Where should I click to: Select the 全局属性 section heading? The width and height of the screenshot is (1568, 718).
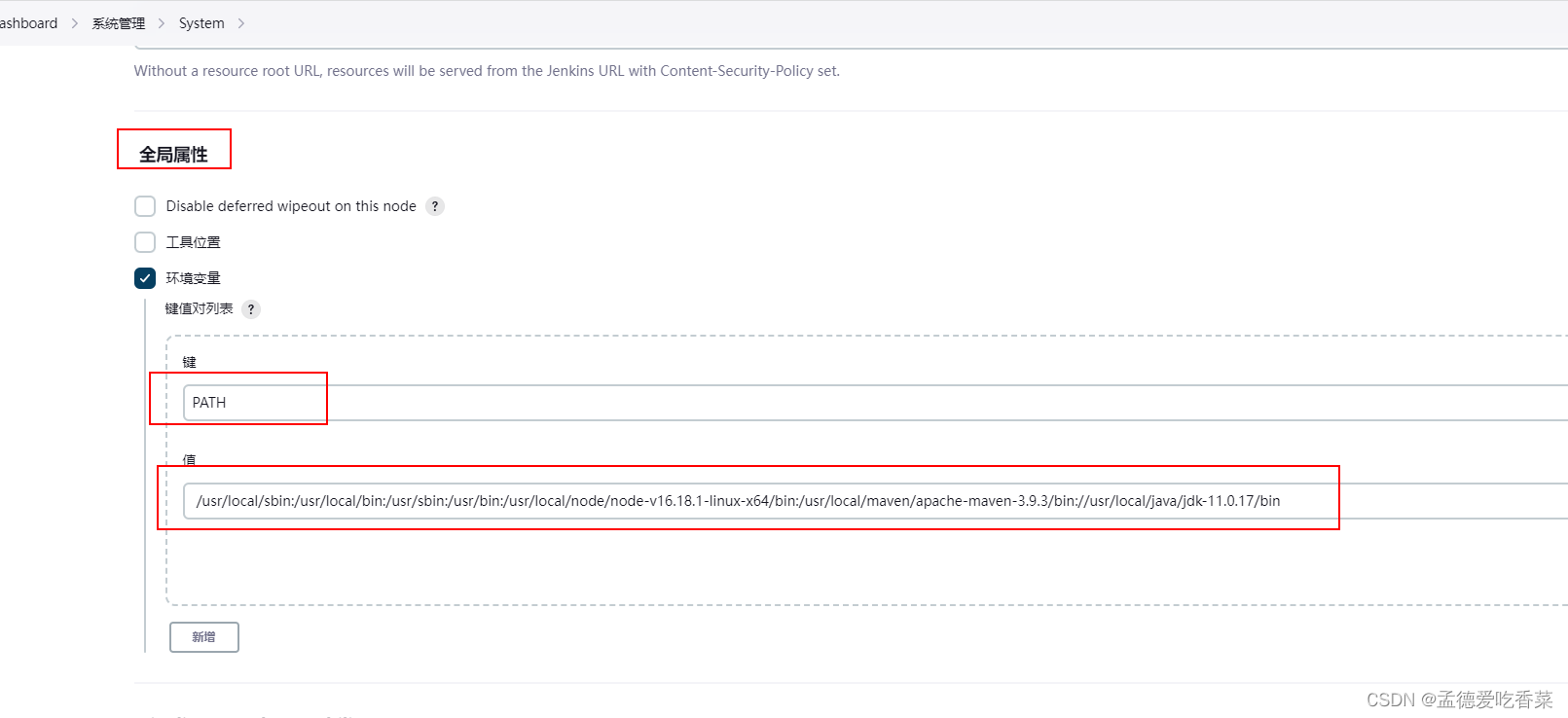pos(173,155)
